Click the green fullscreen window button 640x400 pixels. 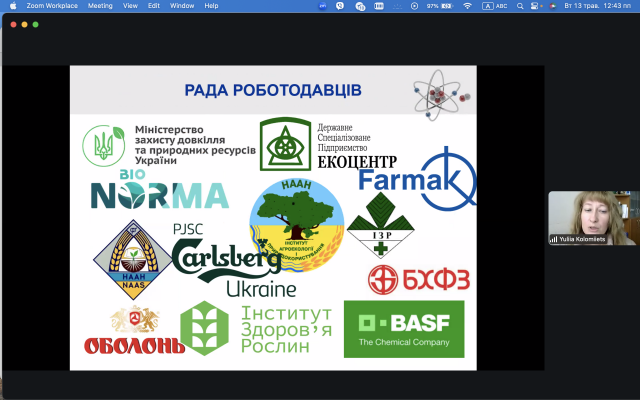pyautogui.click(x=36, y=24)
